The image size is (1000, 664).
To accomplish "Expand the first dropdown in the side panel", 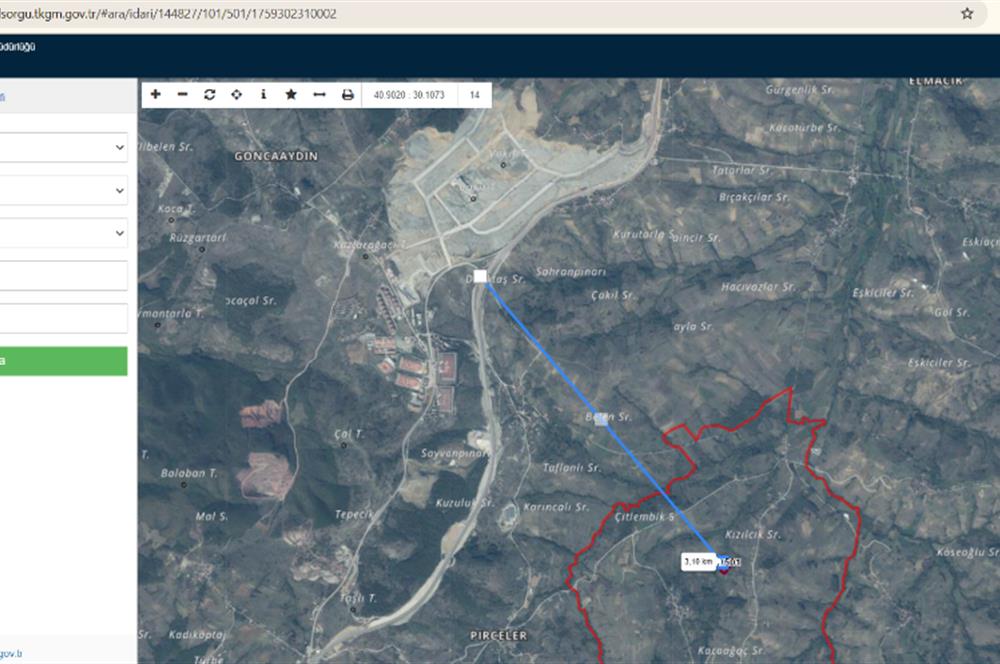I will [x=63, y=147].
